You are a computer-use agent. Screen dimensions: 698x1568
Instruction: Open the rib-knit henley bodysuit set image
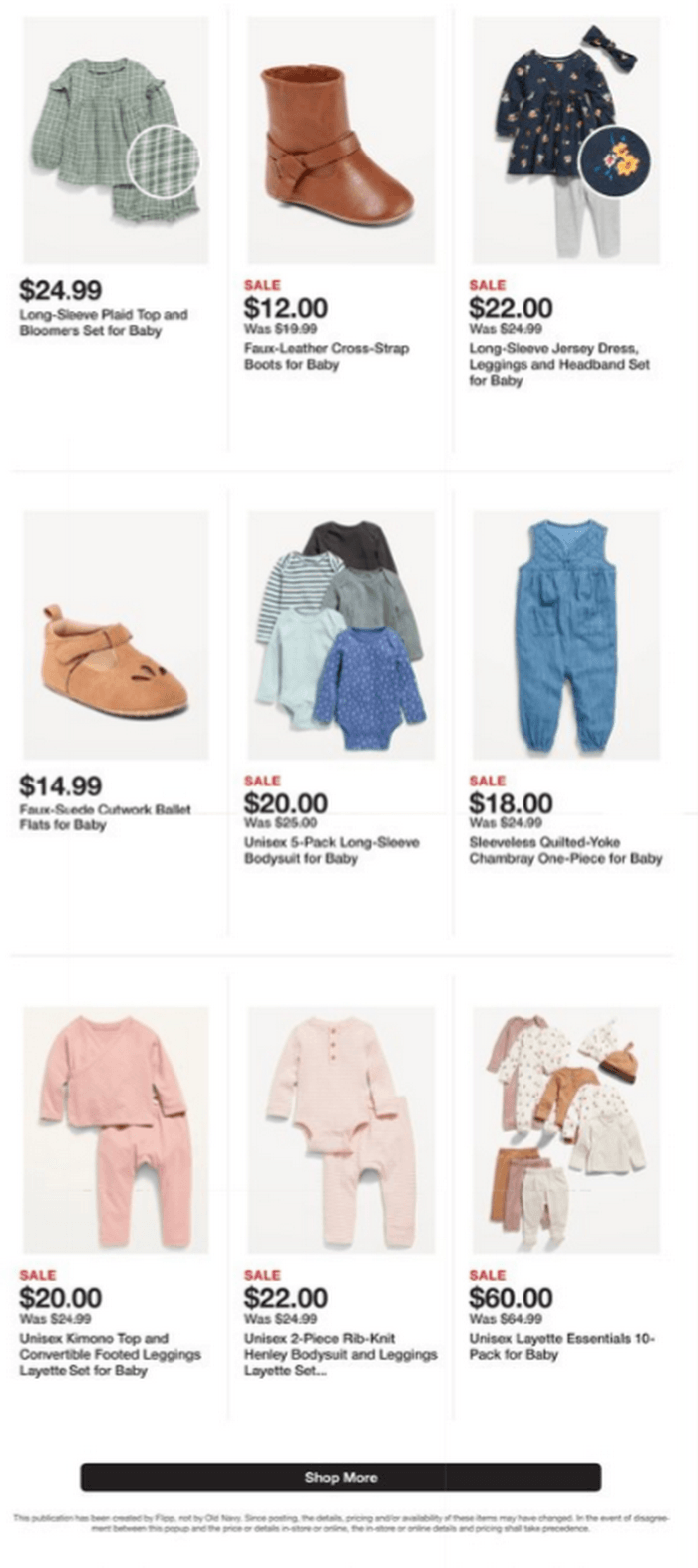[341, 1129]
